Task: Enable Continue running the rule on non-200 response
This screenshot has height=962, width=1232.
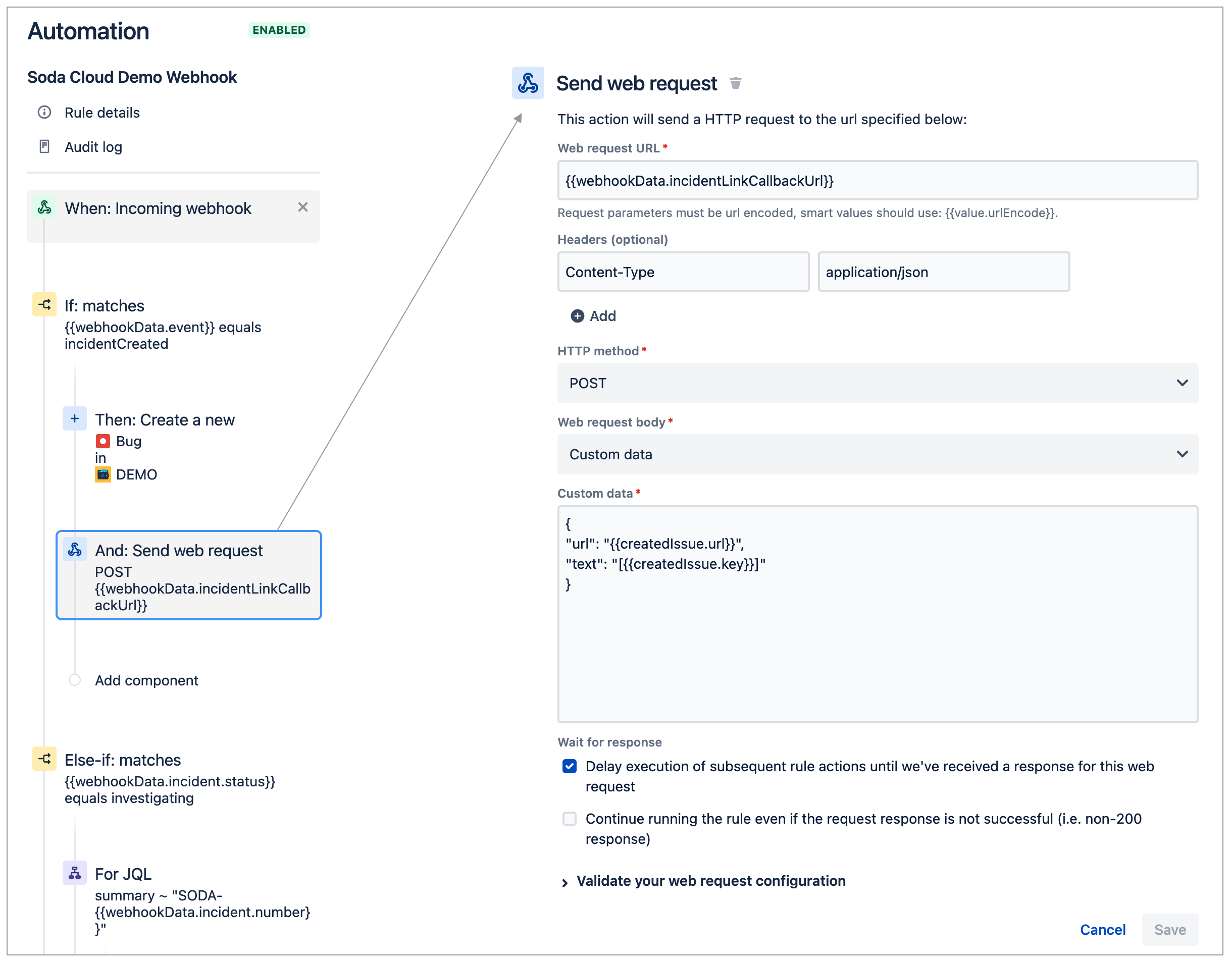Action: 570,818
